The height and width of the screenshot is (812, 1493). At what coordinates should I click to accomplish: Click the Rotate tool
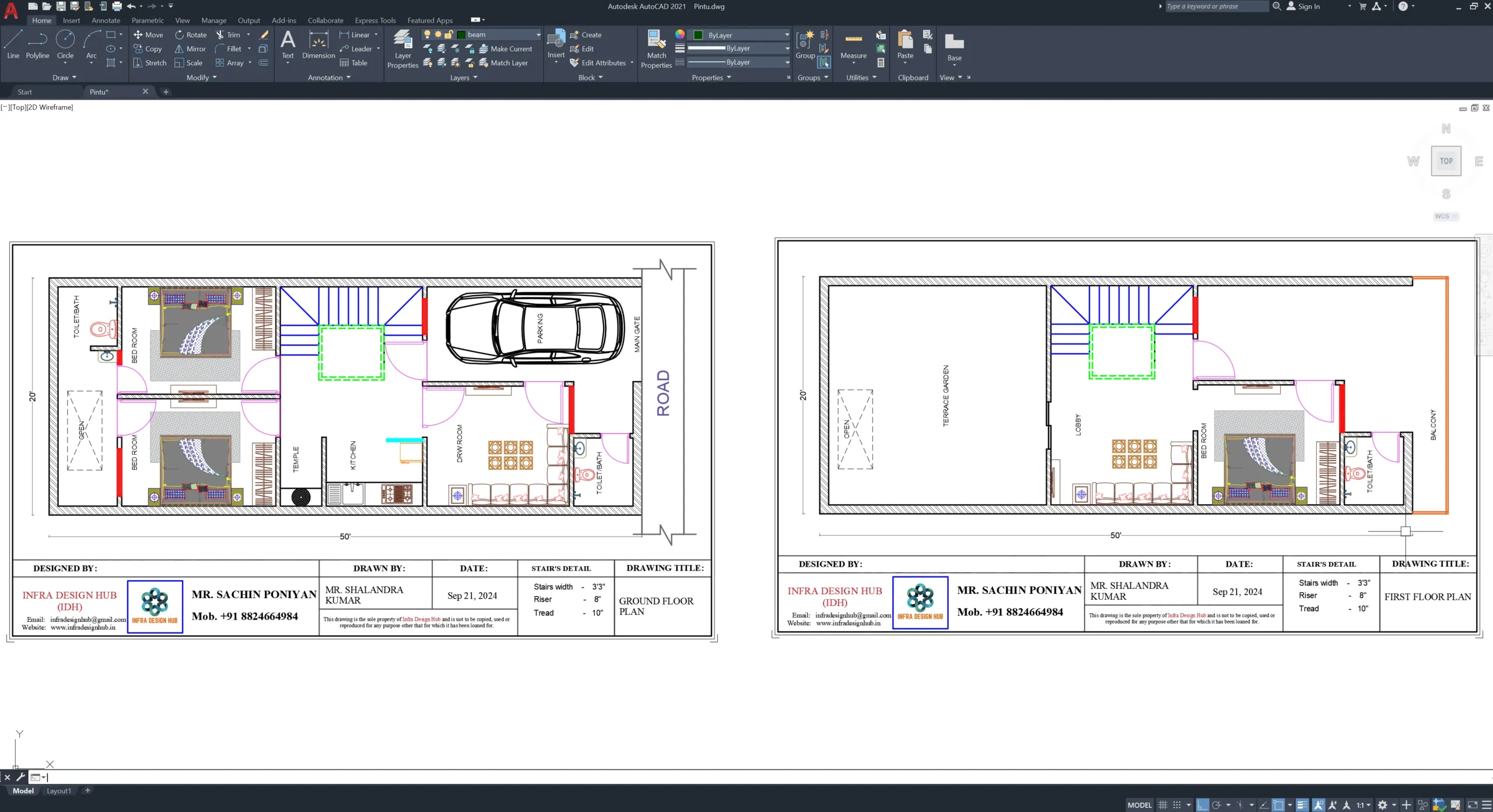tap(191, 35)
